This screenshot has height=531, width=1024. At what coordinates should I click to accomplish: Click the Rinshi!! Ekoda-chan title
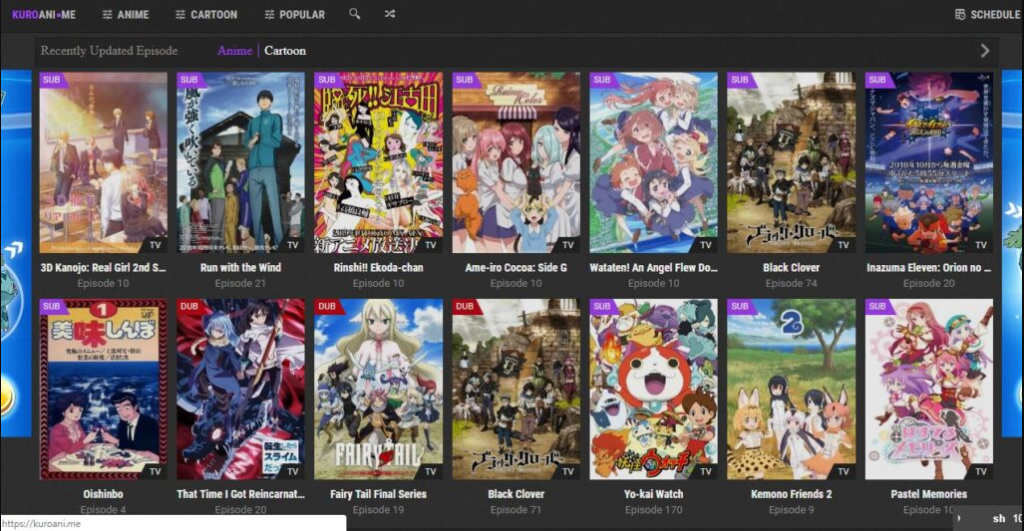click(x=378, y=267)
